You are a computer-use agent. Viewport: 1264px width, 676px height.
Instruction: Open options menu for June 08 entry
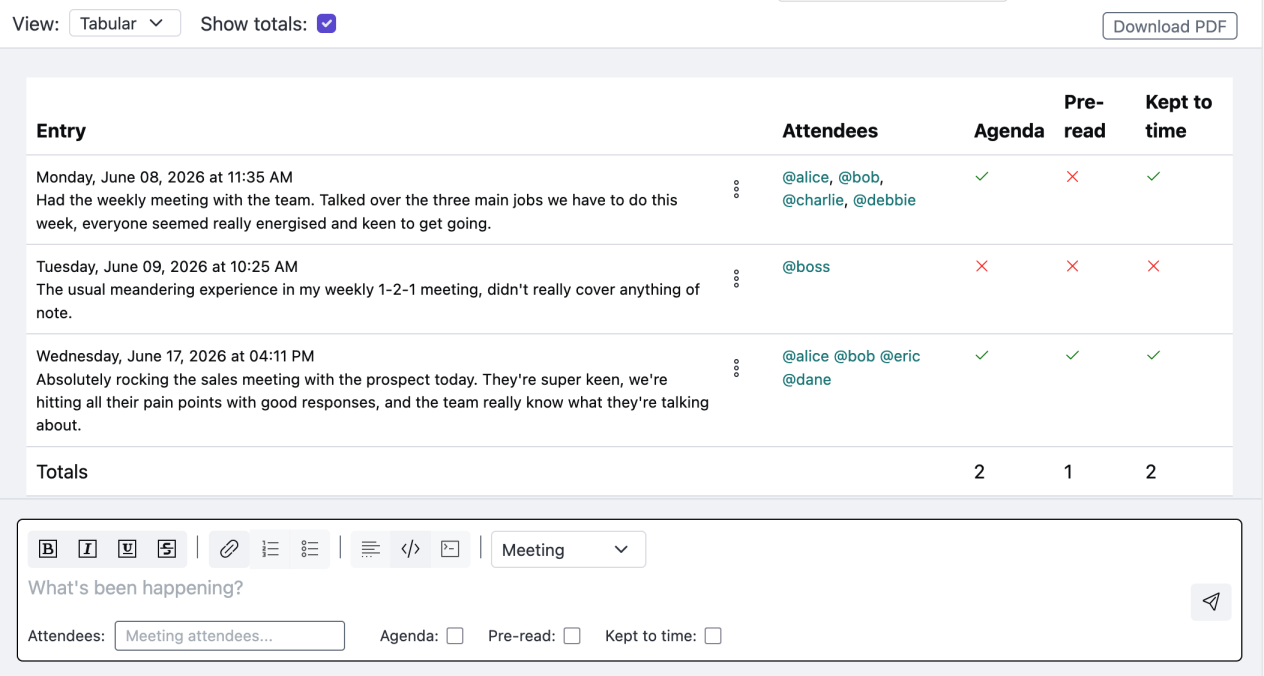[736, 189]
